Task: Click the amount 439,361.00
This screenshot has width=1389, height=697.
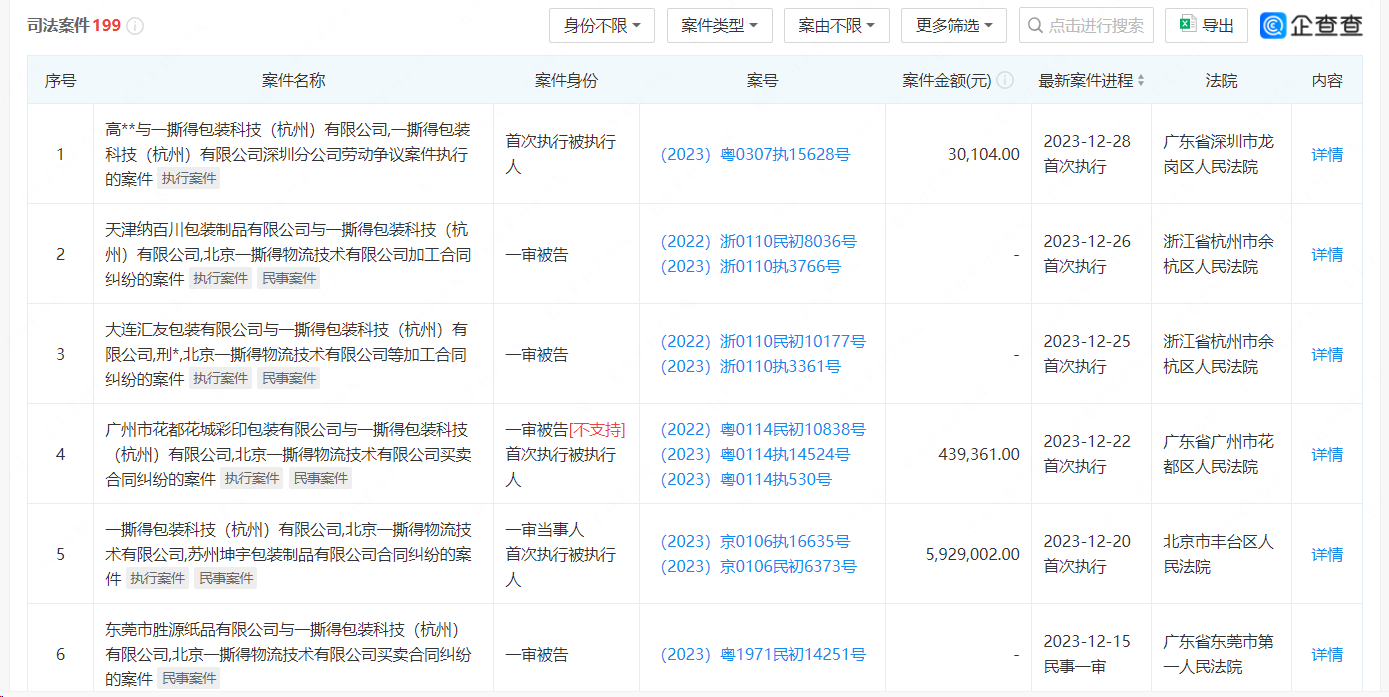Action: 979,454
